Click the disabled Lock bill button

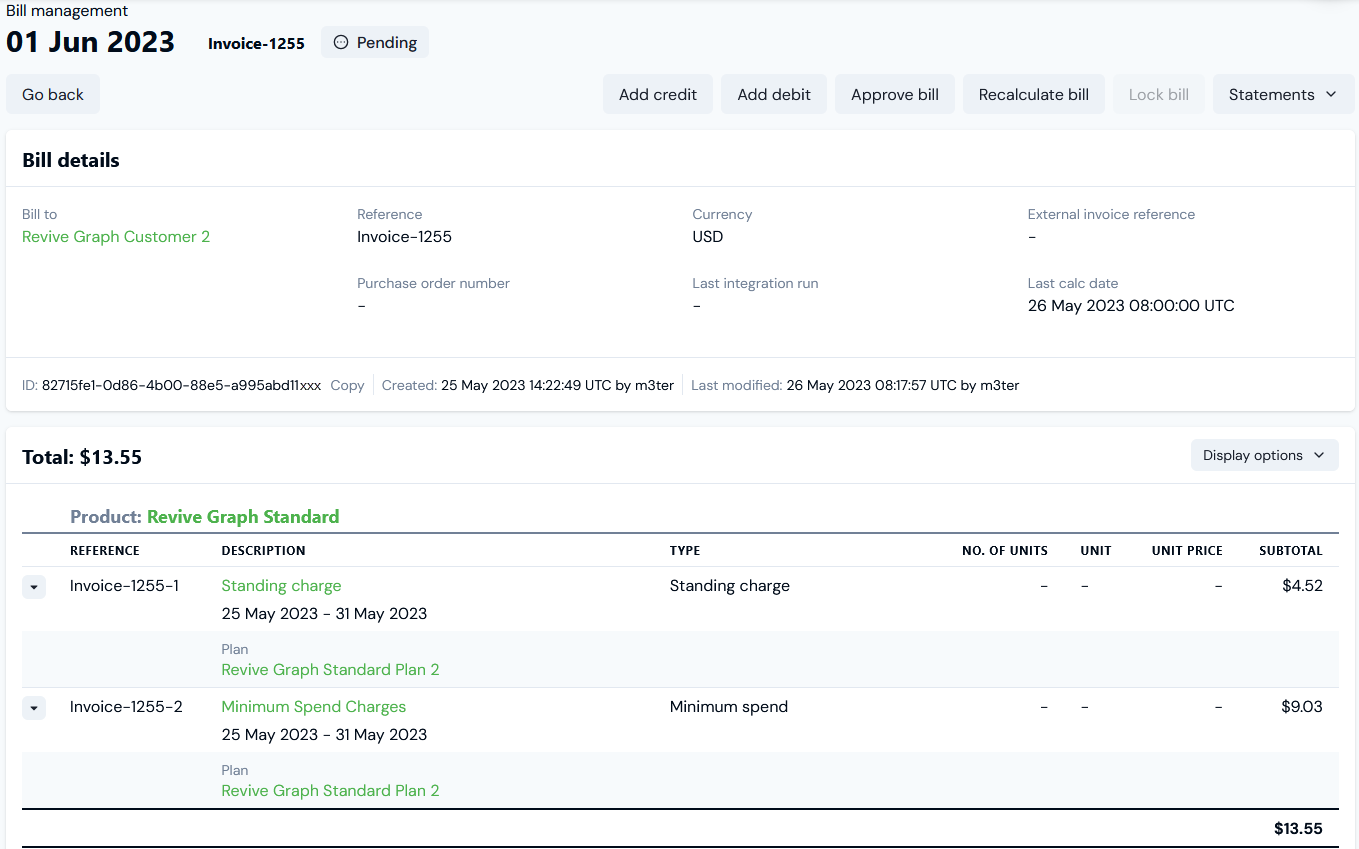pos(1158,95)
